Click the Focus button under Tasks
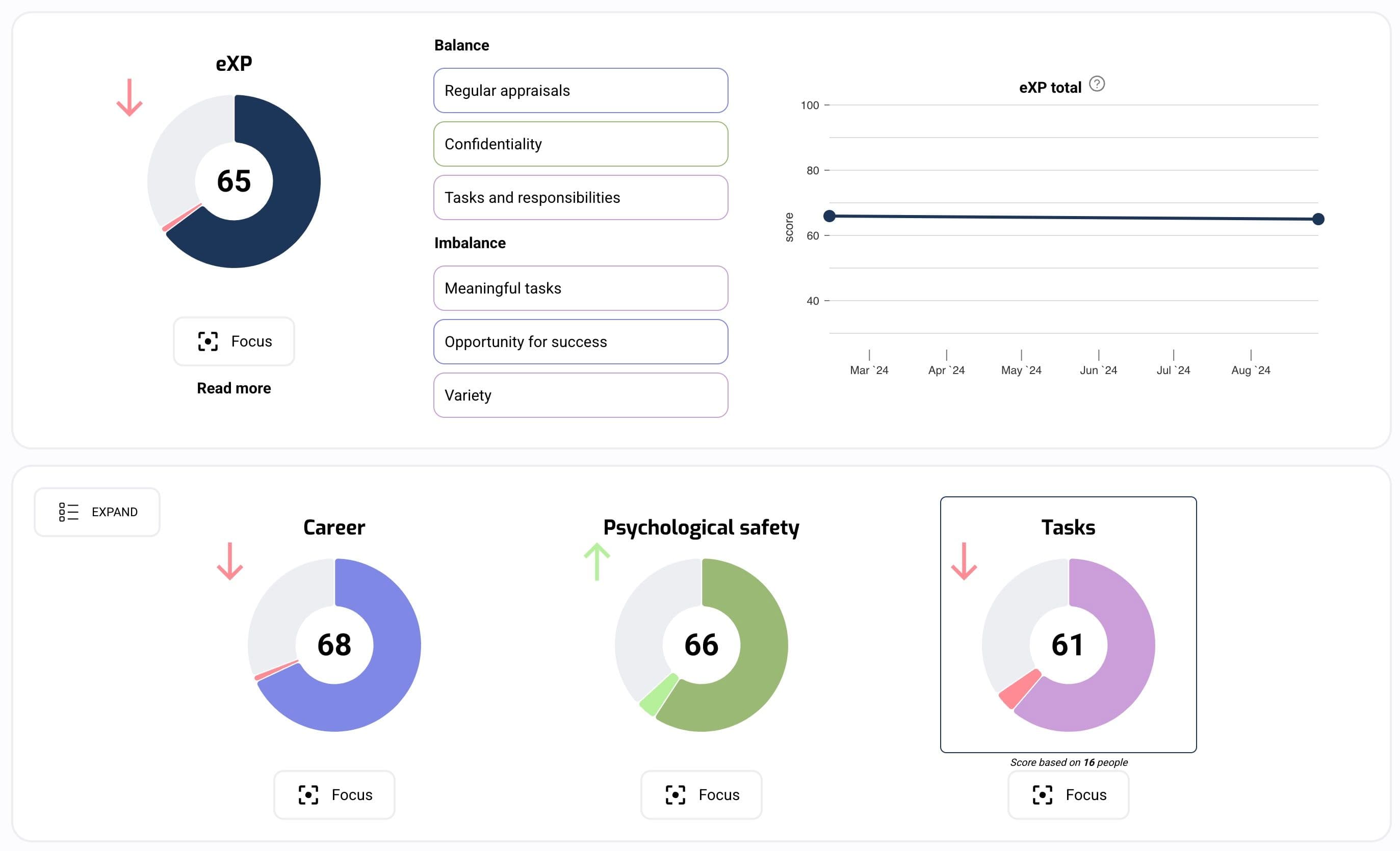Image resolution: width=1400 pixels, height=851 pixels. (x=1068, y=795)
